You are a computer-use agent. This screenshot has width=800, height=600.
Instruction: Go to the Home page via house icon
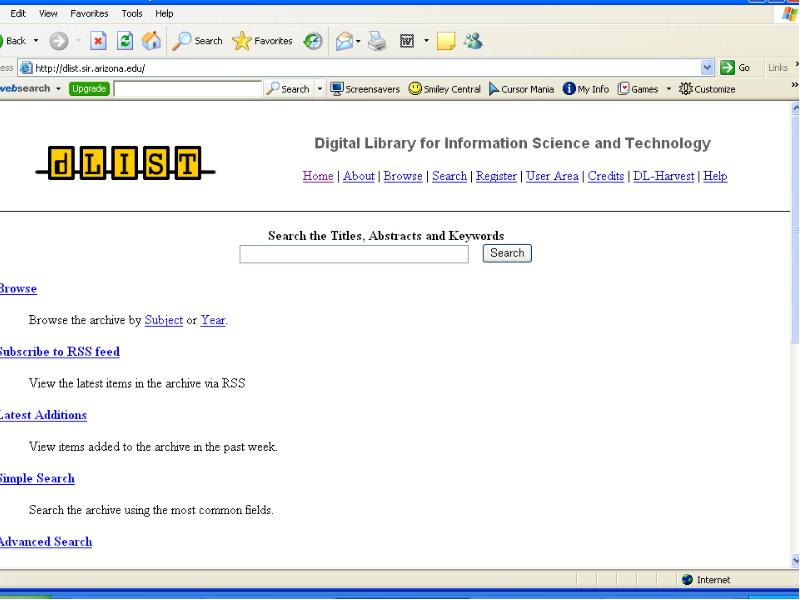coord(151,40)
